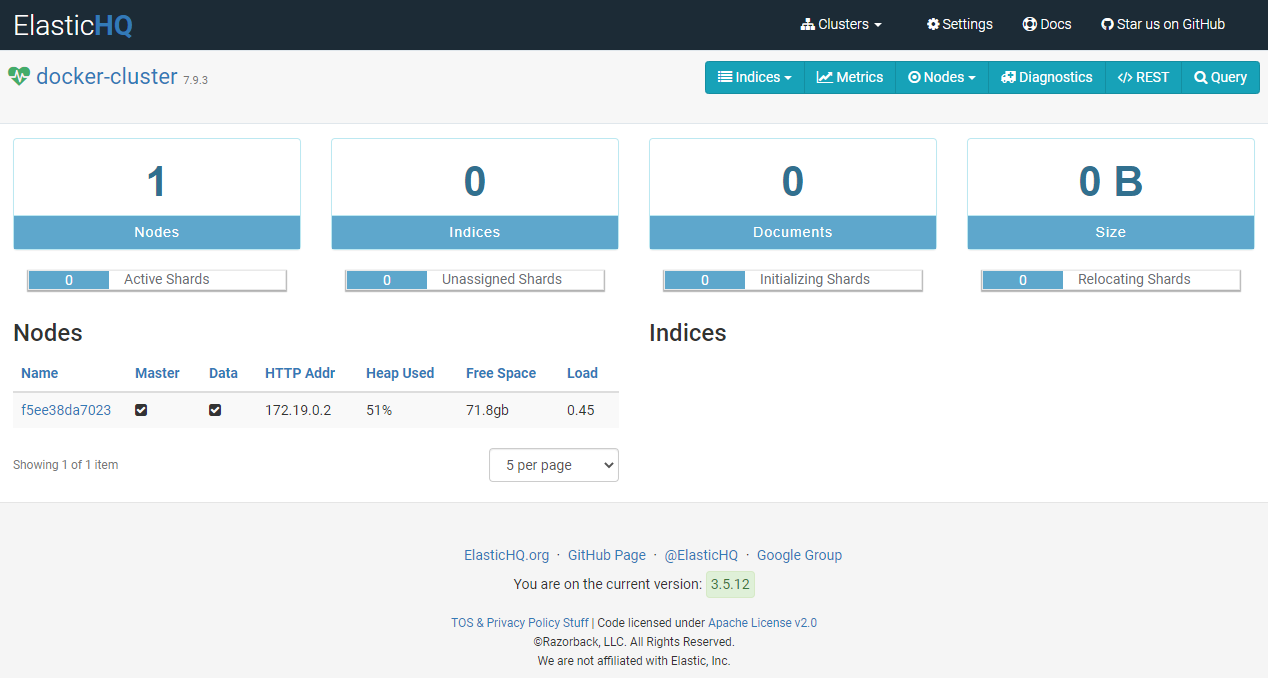Open the Query tool
Screen dimensions: 1268x678
(1220, 77)
